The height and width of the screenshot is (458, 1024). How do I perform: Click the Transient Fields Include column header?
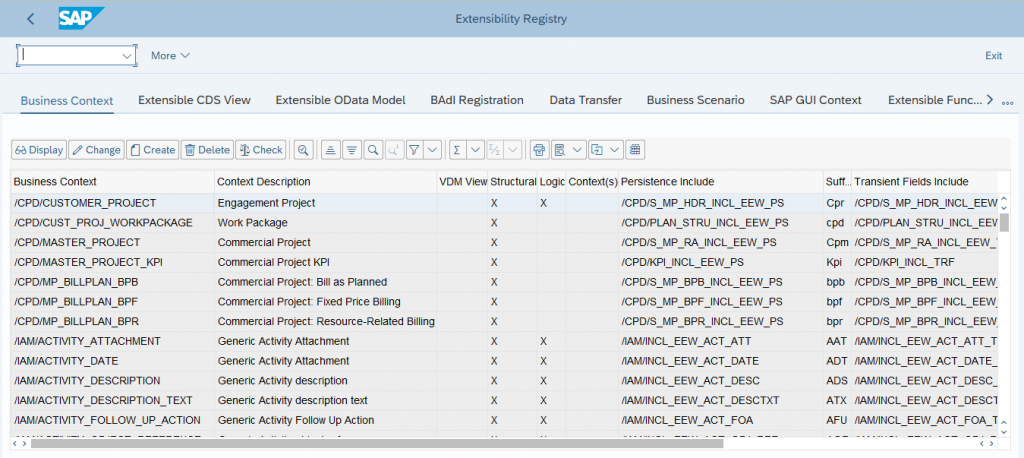(925, 181)
